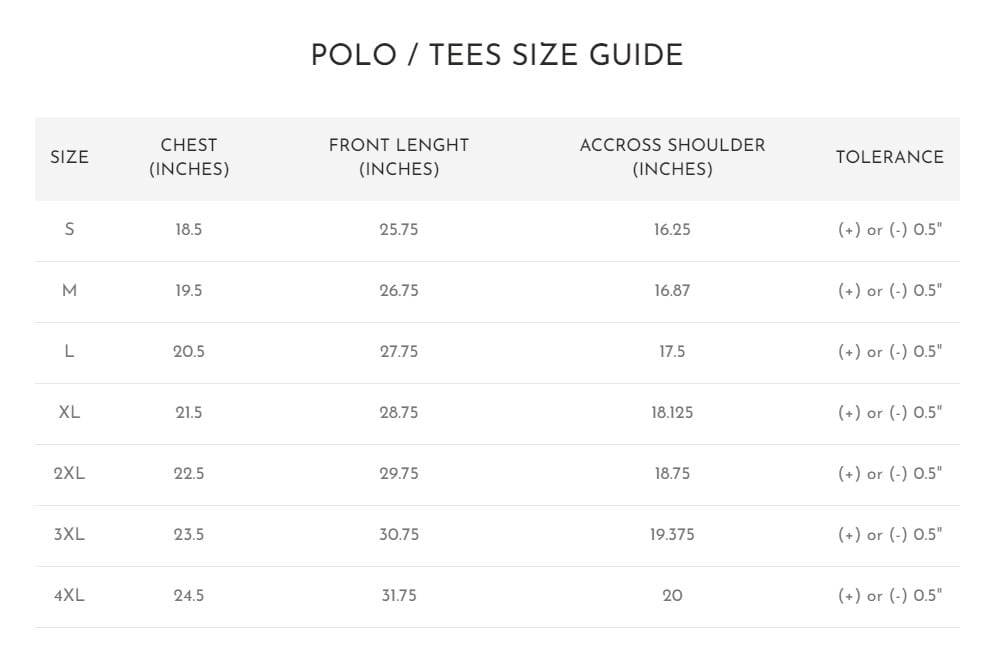Screen dimensions: 987x648
Task: Click shoulder value 19.375 in 3XL row
Action: tap(672, 535)
